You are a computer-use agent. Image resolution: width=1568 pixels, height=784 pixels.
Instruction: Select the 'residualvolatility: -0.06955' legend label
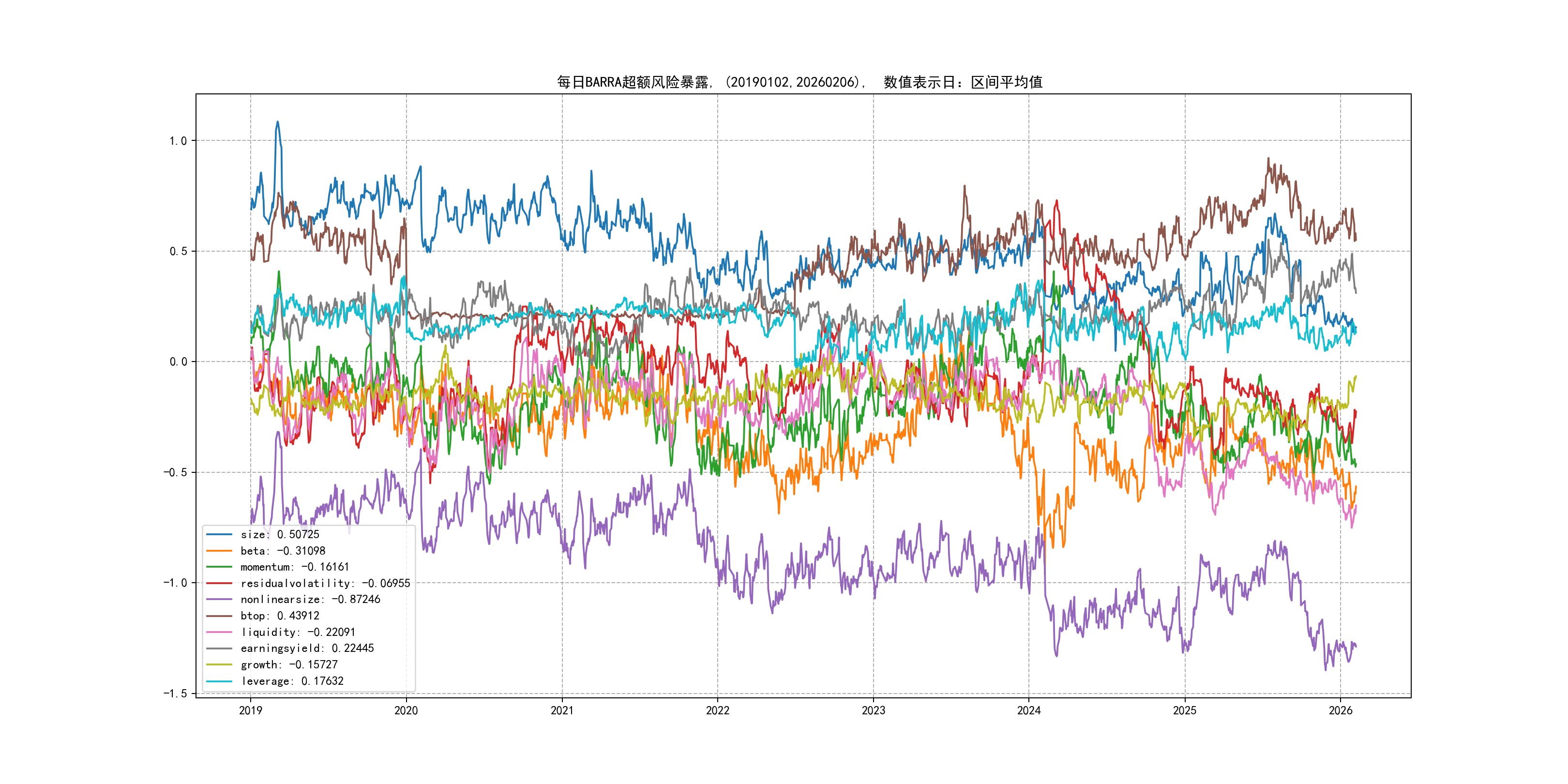(x=325, y=583)
